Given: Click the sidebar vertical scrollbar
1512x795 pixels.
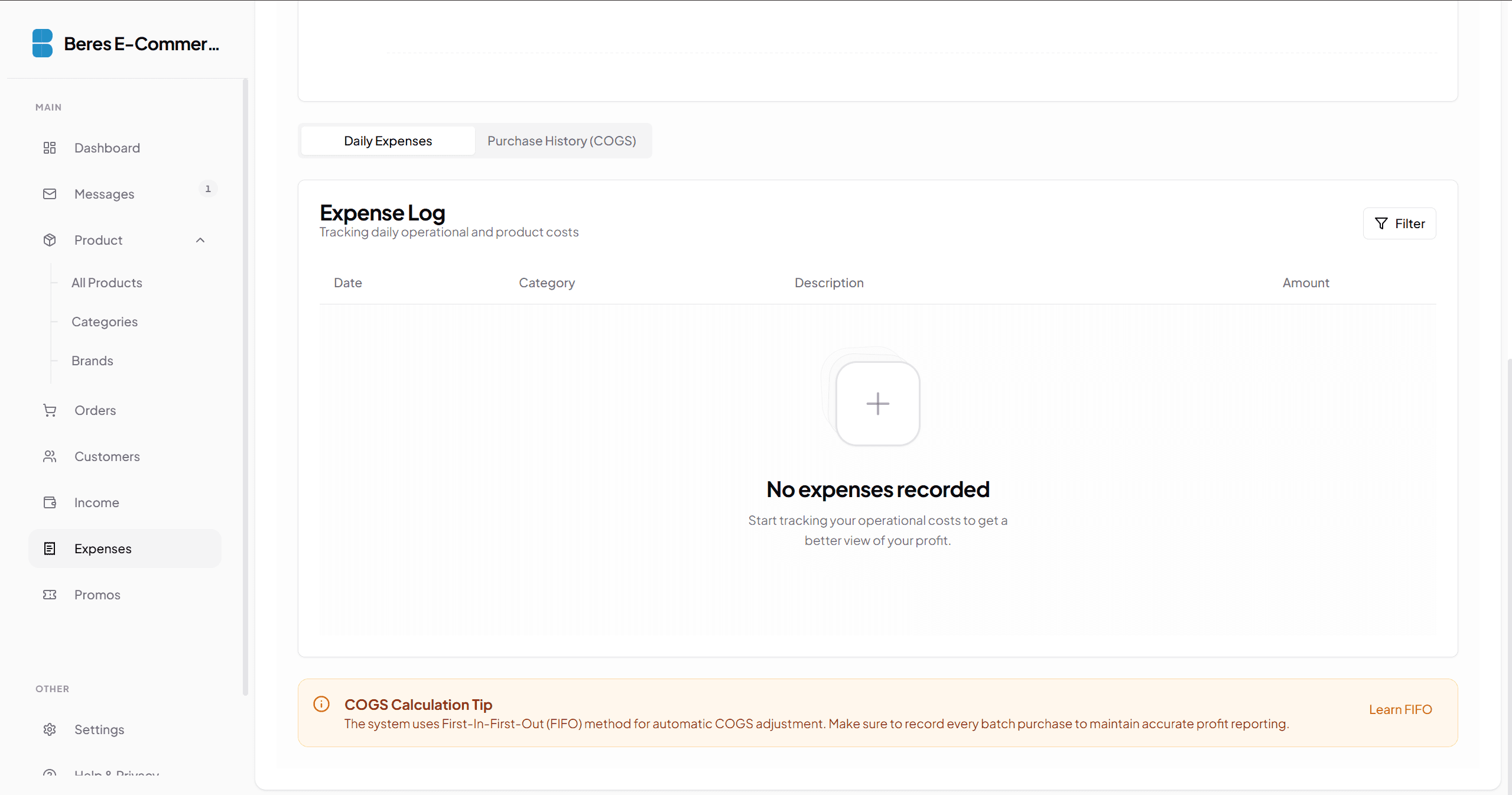Looking at the screenshot, I should (245, 387).
